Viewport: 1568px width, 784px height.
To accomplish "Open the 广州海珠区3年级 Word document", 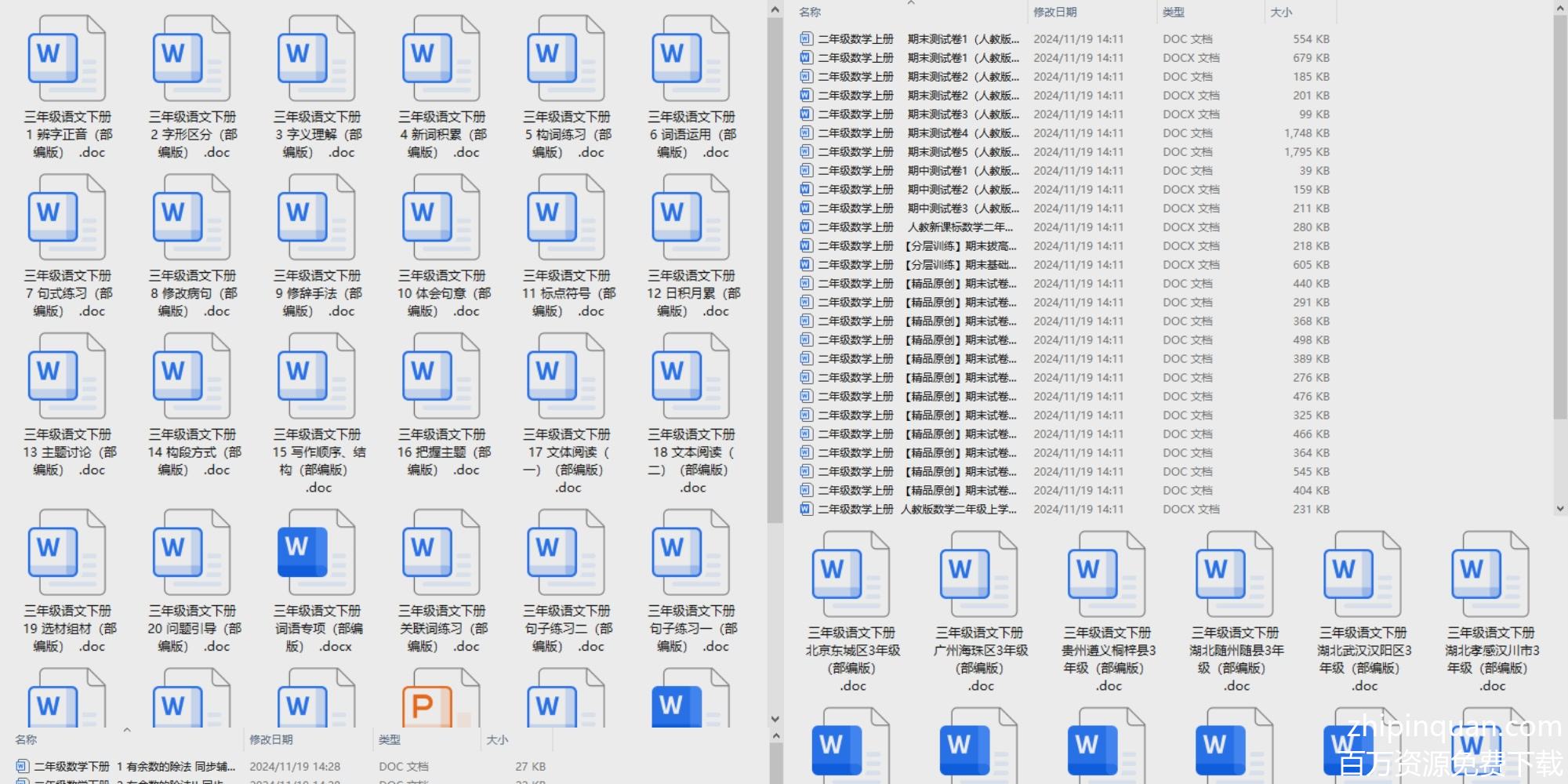I will [x=979, y=575].
